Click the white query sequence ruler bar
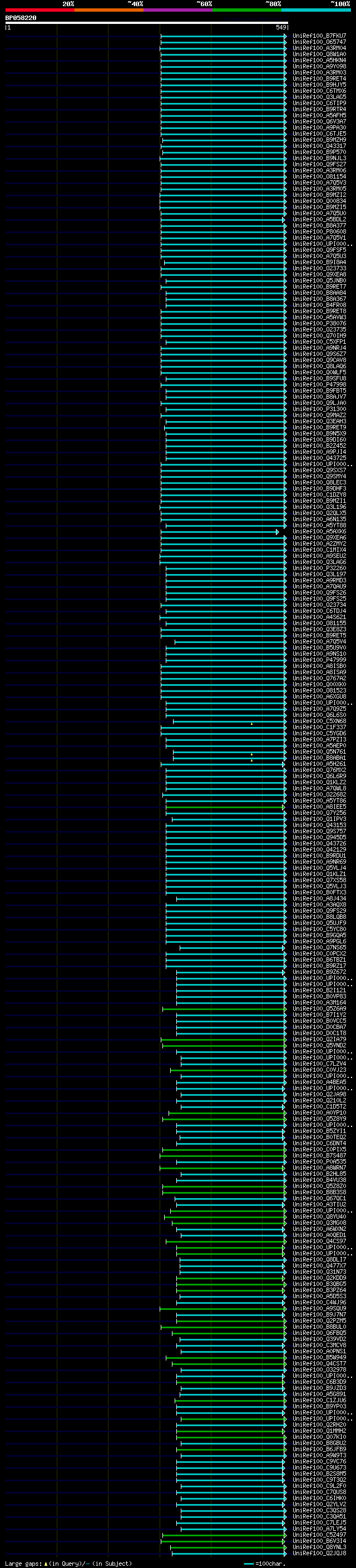The image size is (356, 1568). (147, 22)
